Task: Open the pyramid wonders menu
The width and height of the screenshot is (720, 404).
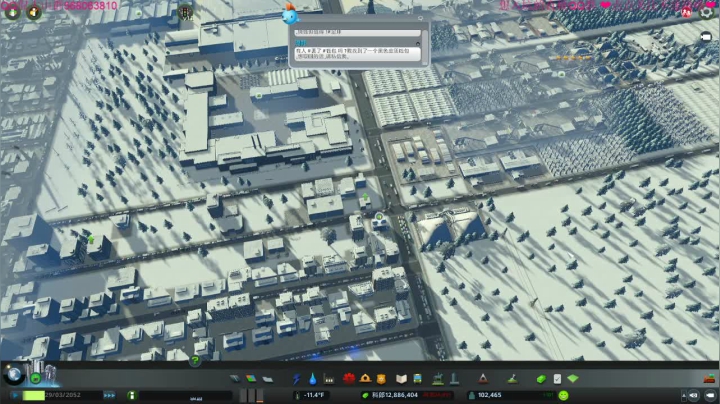Action: coord(483,379)
